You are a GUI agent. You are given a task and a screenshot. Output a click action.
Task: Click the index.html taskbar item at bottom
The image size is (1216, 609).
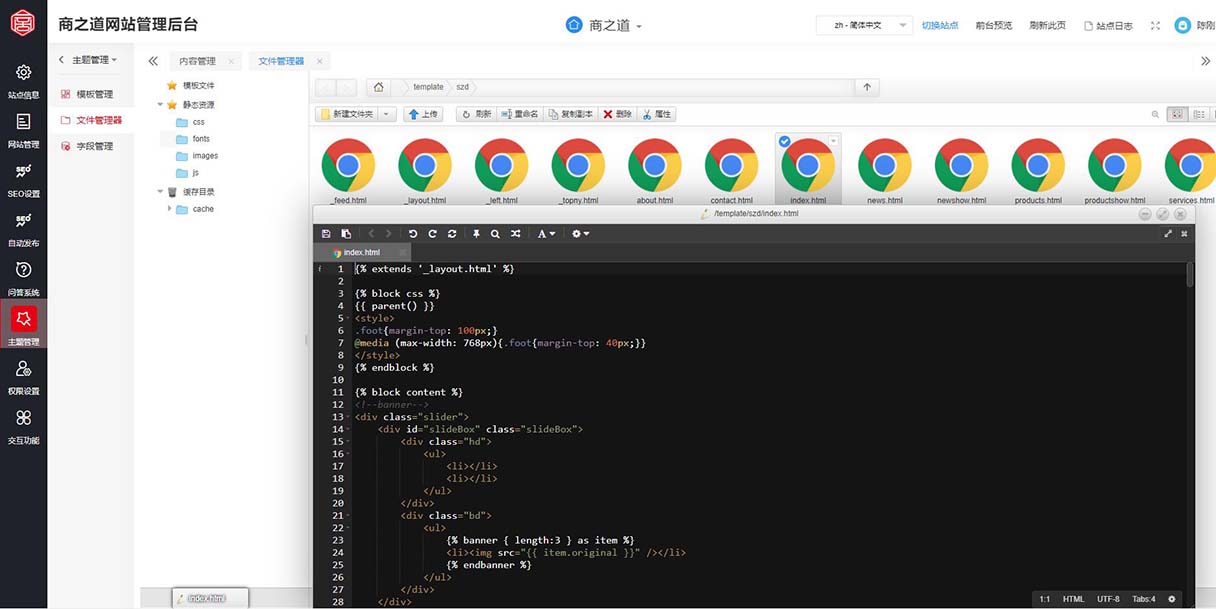coord(210,598)
